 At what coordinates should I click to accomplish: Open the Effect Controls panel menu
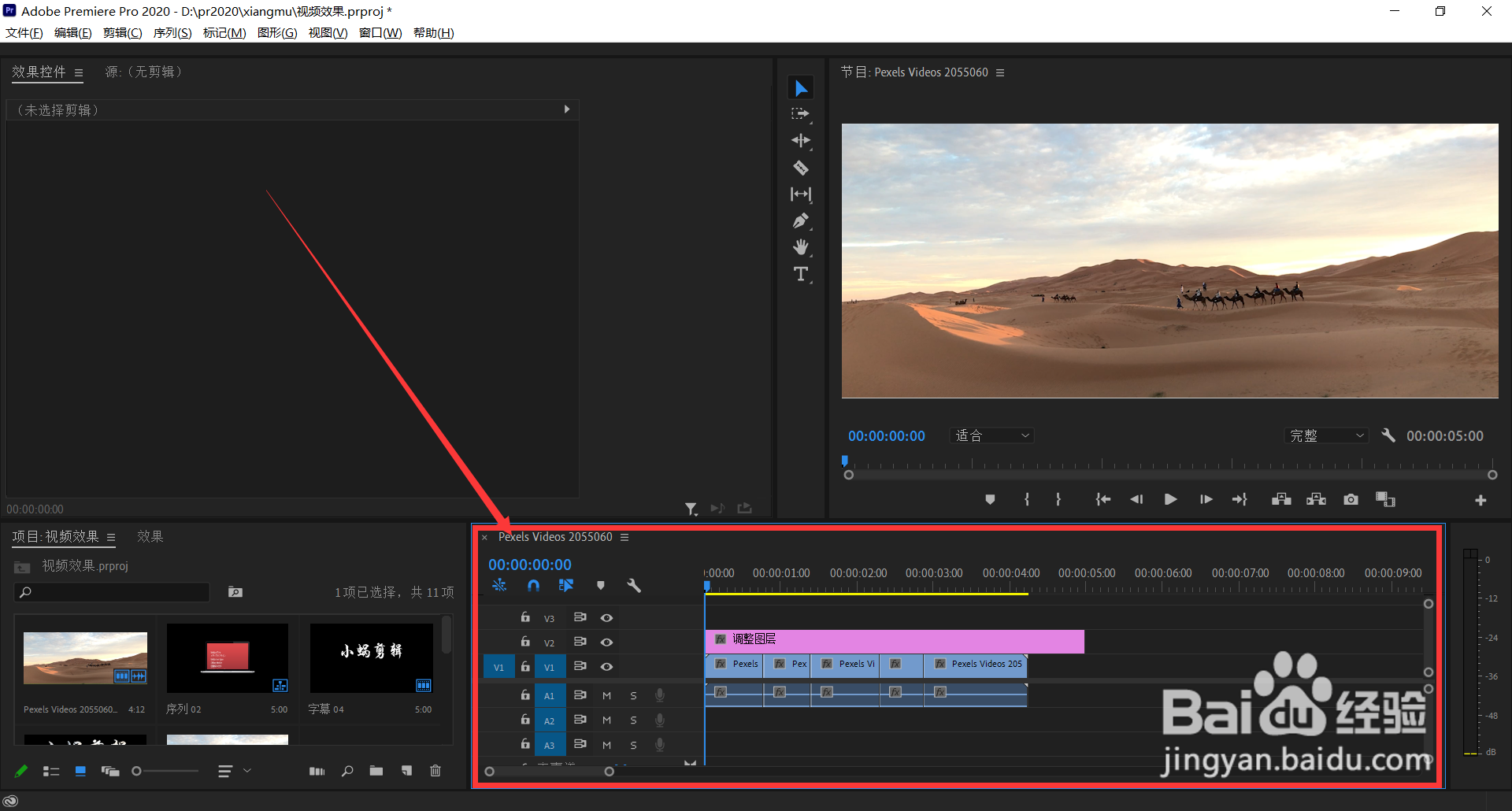point(79,72)
